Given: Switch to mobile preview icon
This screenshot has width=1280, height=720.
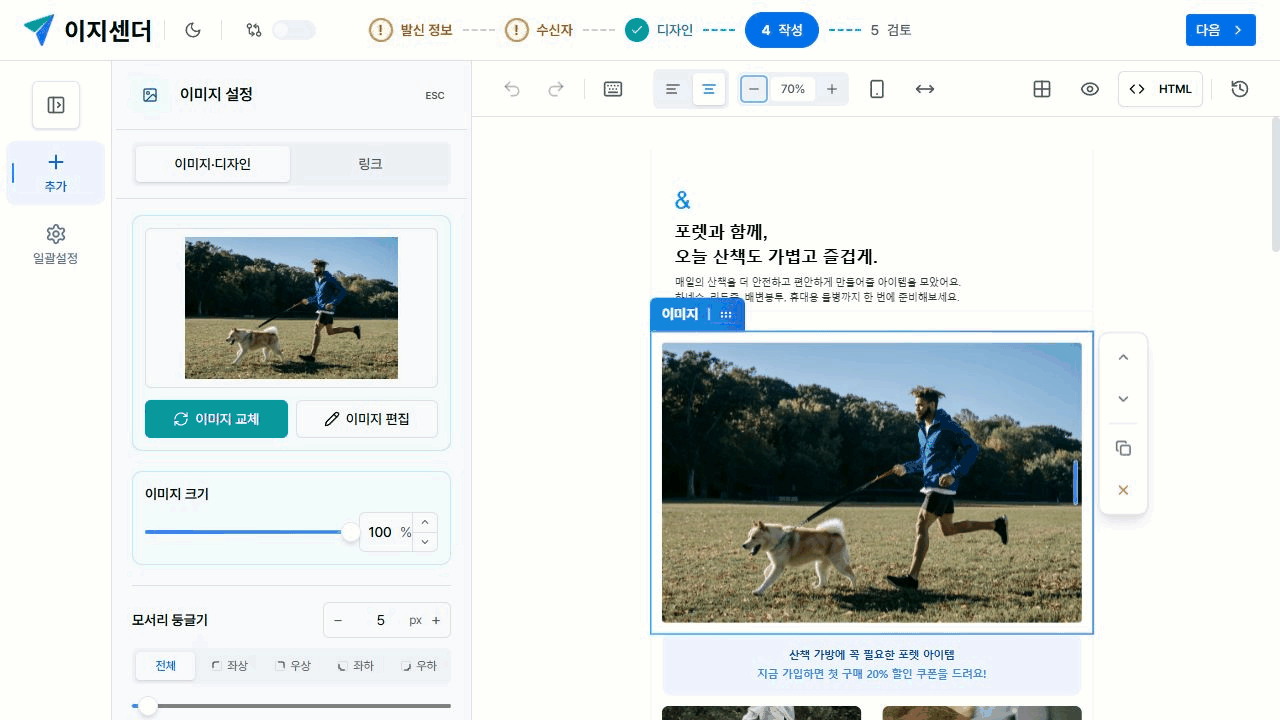Looking at the screenshot, I should [877, 89].
